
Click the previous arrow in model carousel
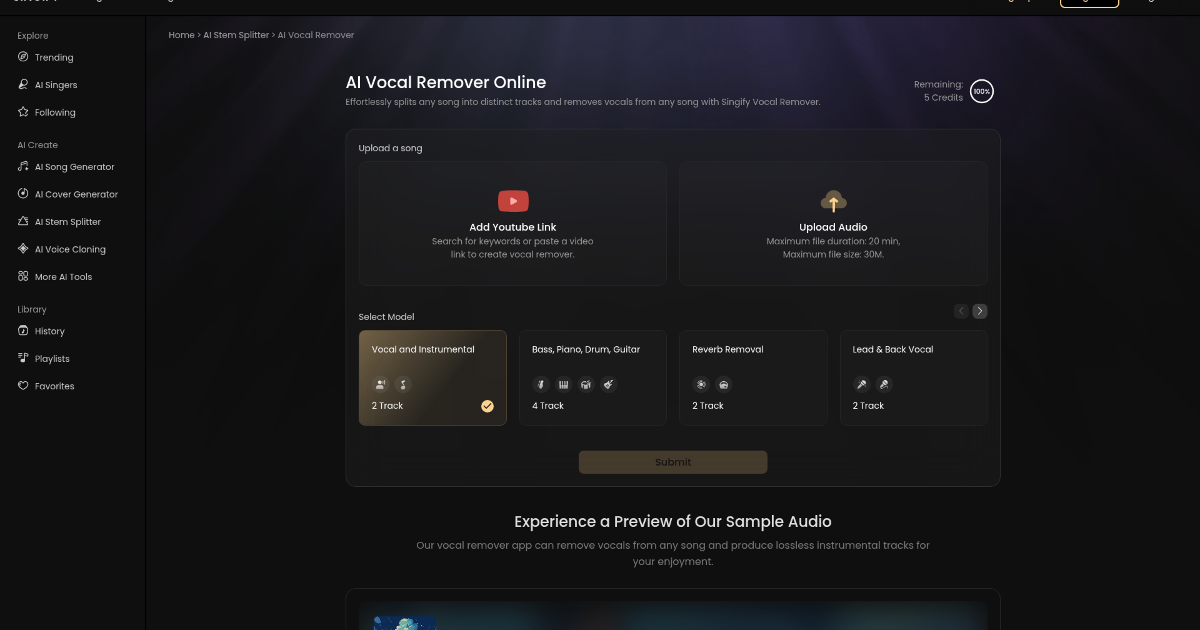961,311
